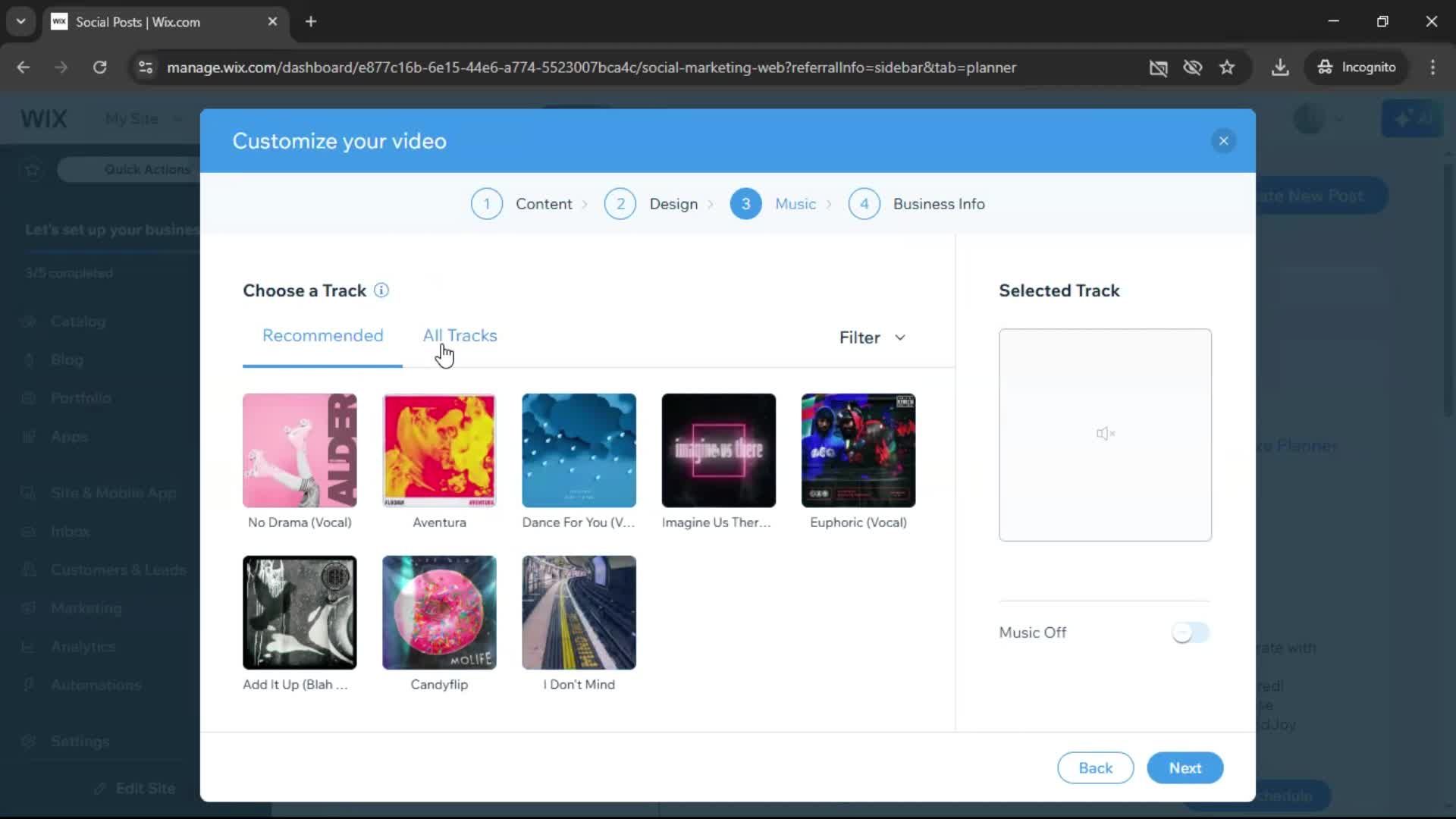
Task: Click the Back button
Action: tap(1095, 768)
